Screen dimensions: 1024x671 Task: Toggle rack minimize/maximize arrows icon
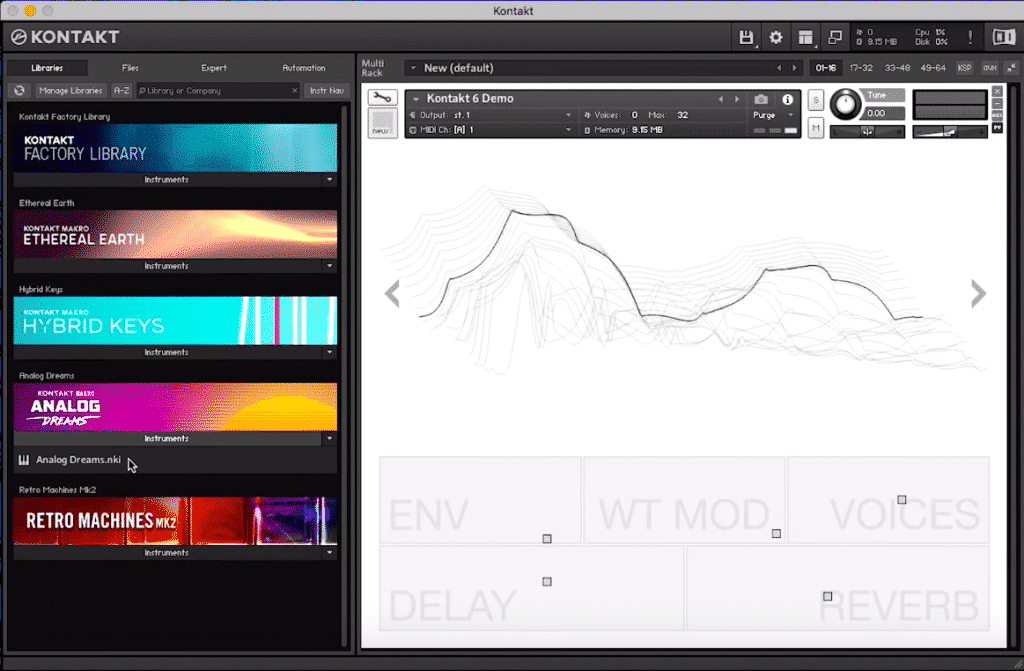[1012, 68]
